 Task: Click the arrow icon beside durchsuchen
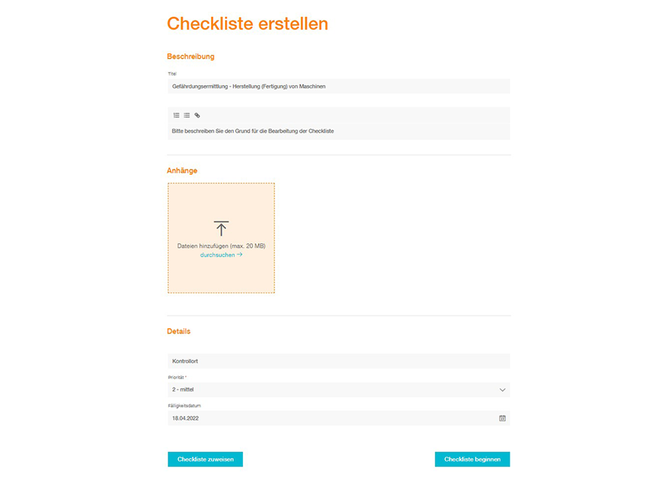(x=240, y=255)
